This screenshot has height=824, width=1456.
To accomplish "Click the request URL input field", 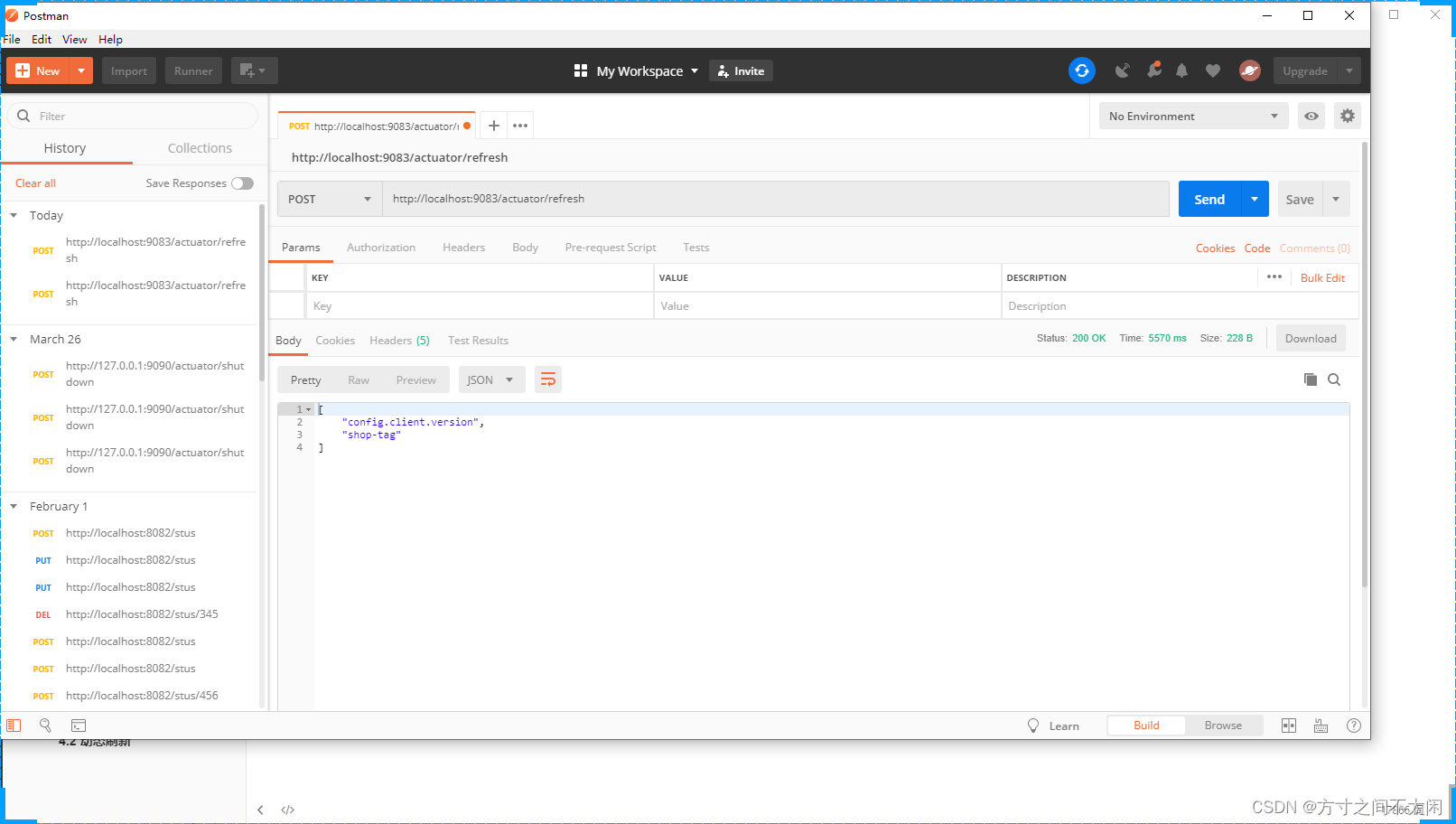I will (776, 199).
